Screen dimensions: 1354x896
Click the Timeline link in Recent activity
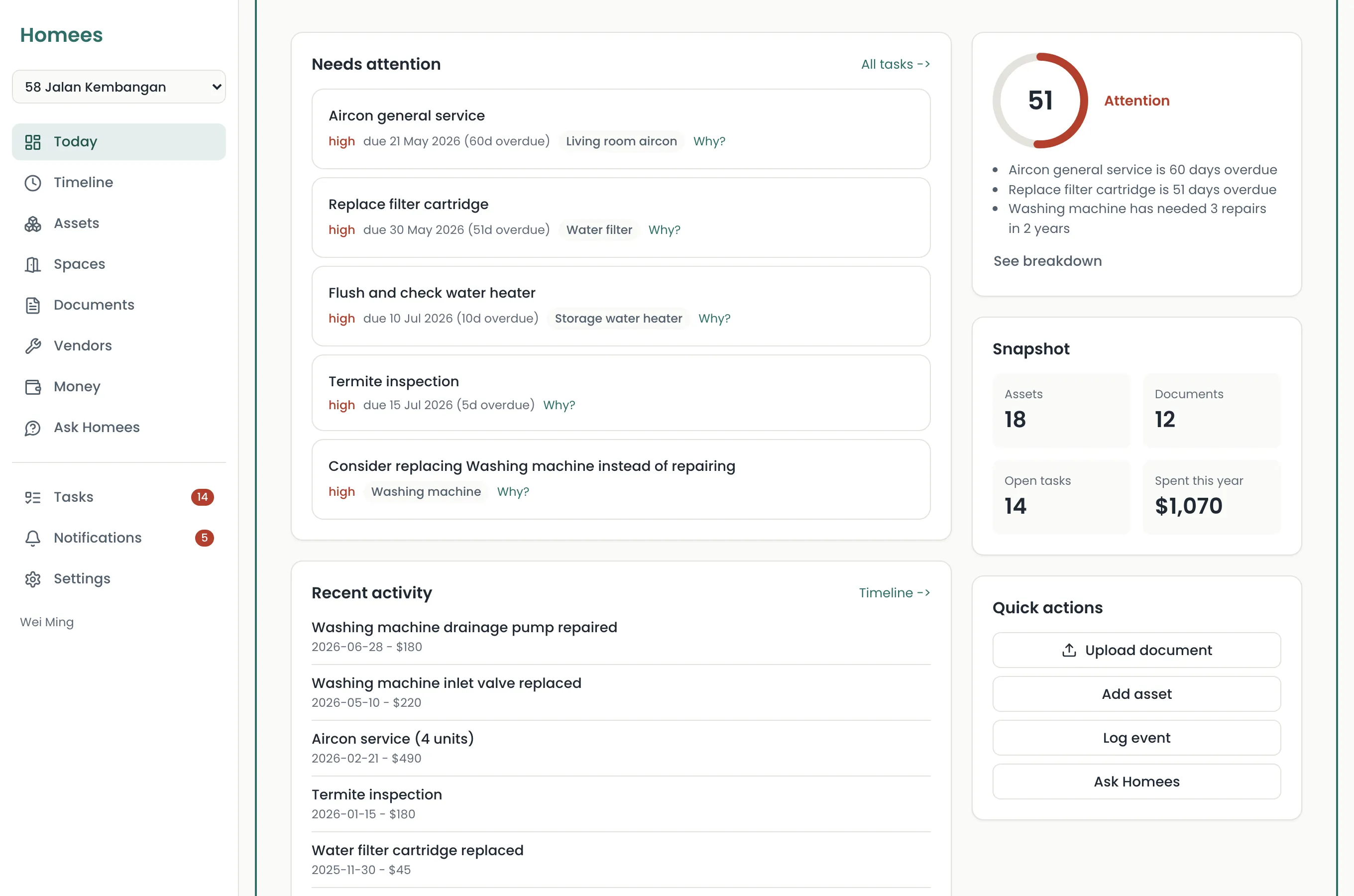tap(894, 593)
